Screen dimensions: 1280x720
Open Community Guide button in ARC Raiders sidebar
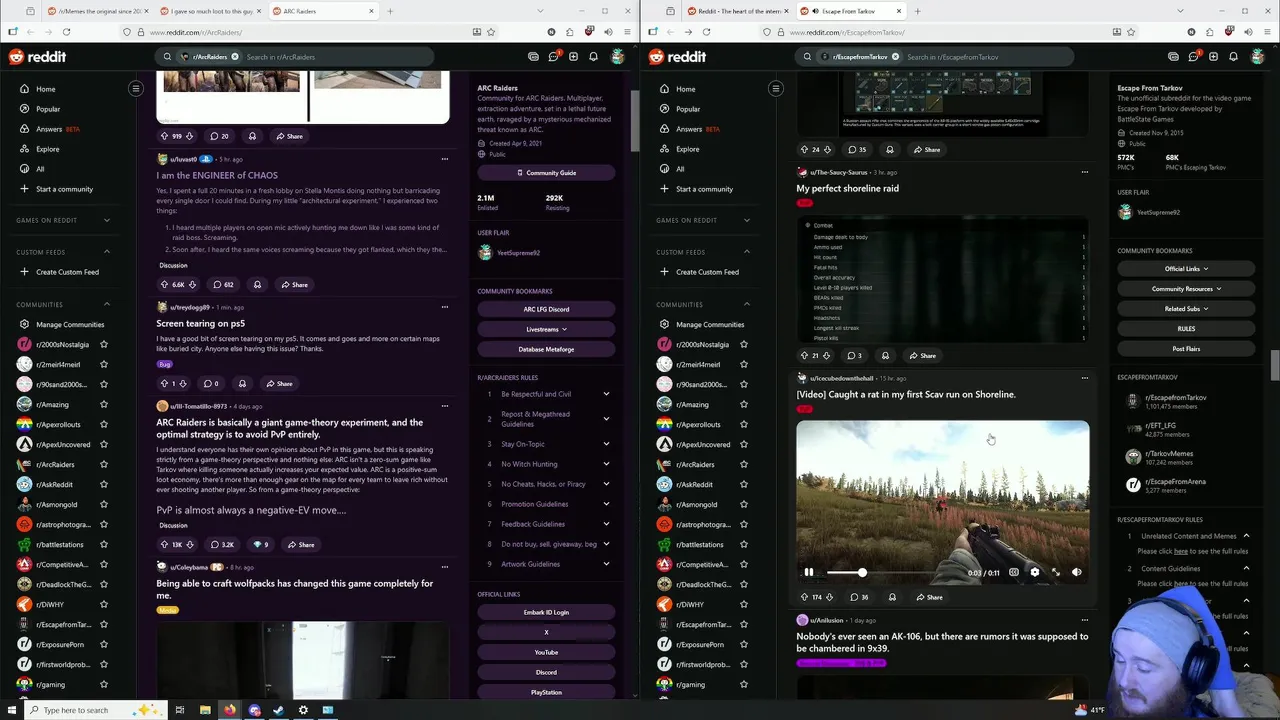[546, 173]
